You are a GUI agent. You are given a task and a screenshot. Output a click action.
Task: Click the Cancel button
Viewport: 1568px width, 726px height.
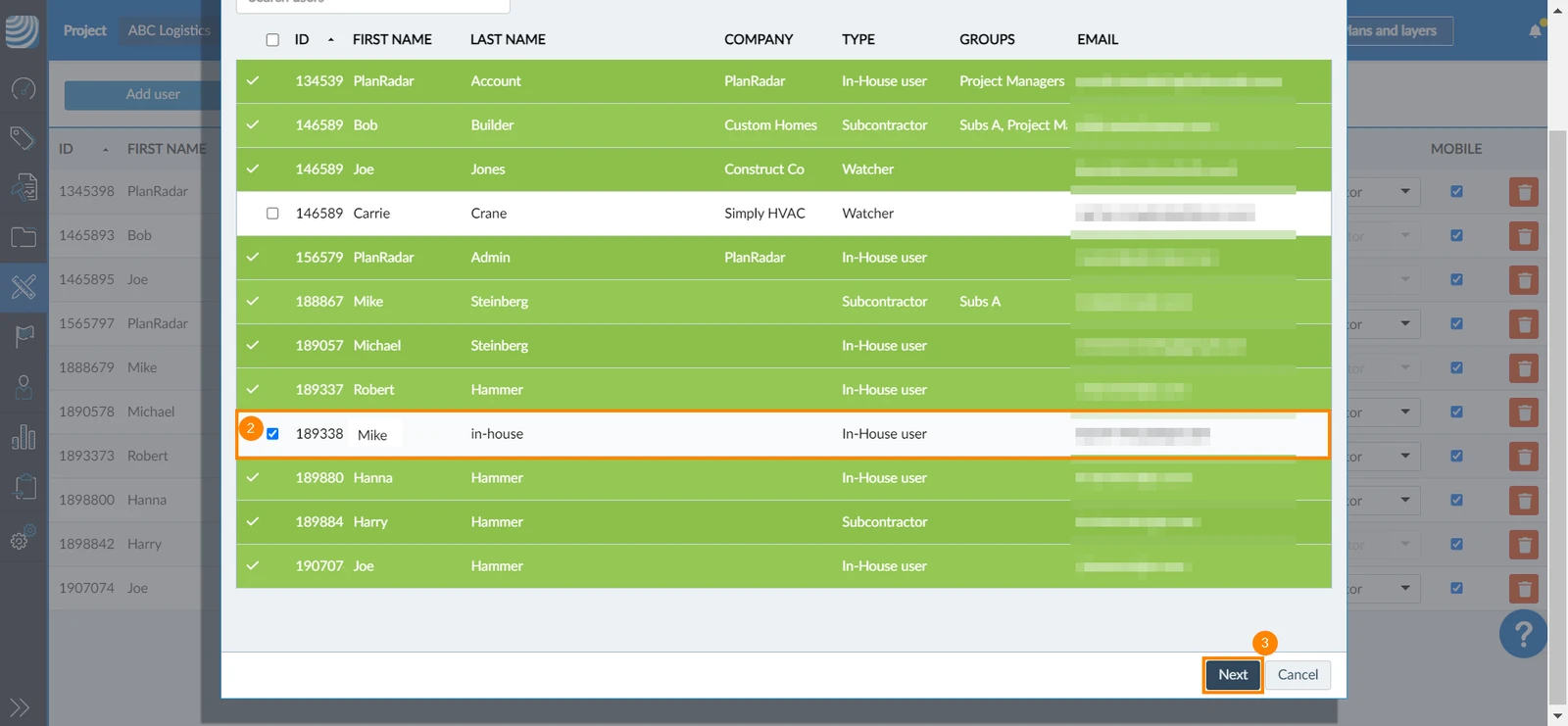pyautogui.click(x=1298, y=674)
